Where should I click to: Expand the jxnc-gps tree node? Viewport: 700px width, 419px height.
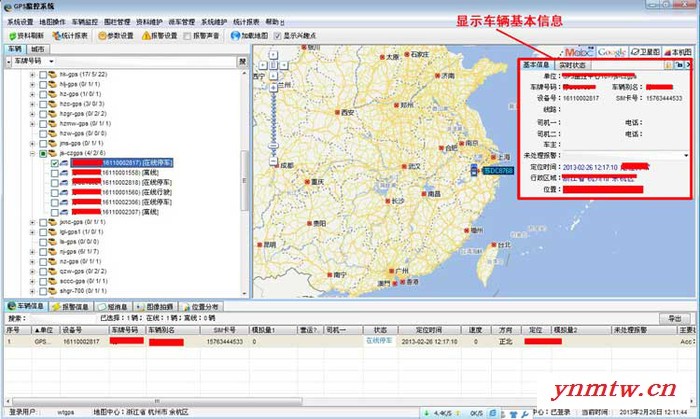click(x=32, y=222)
